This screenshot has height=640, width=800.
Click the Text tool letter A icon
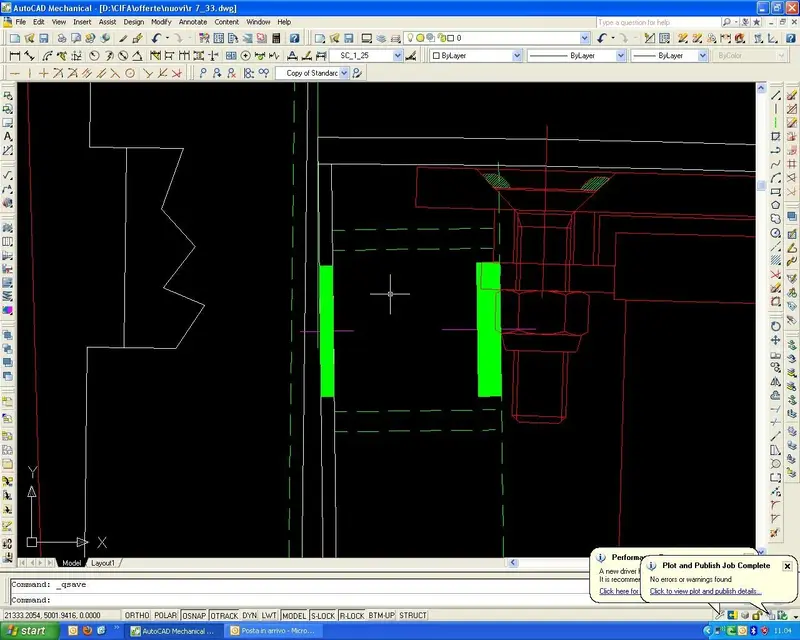8,137
